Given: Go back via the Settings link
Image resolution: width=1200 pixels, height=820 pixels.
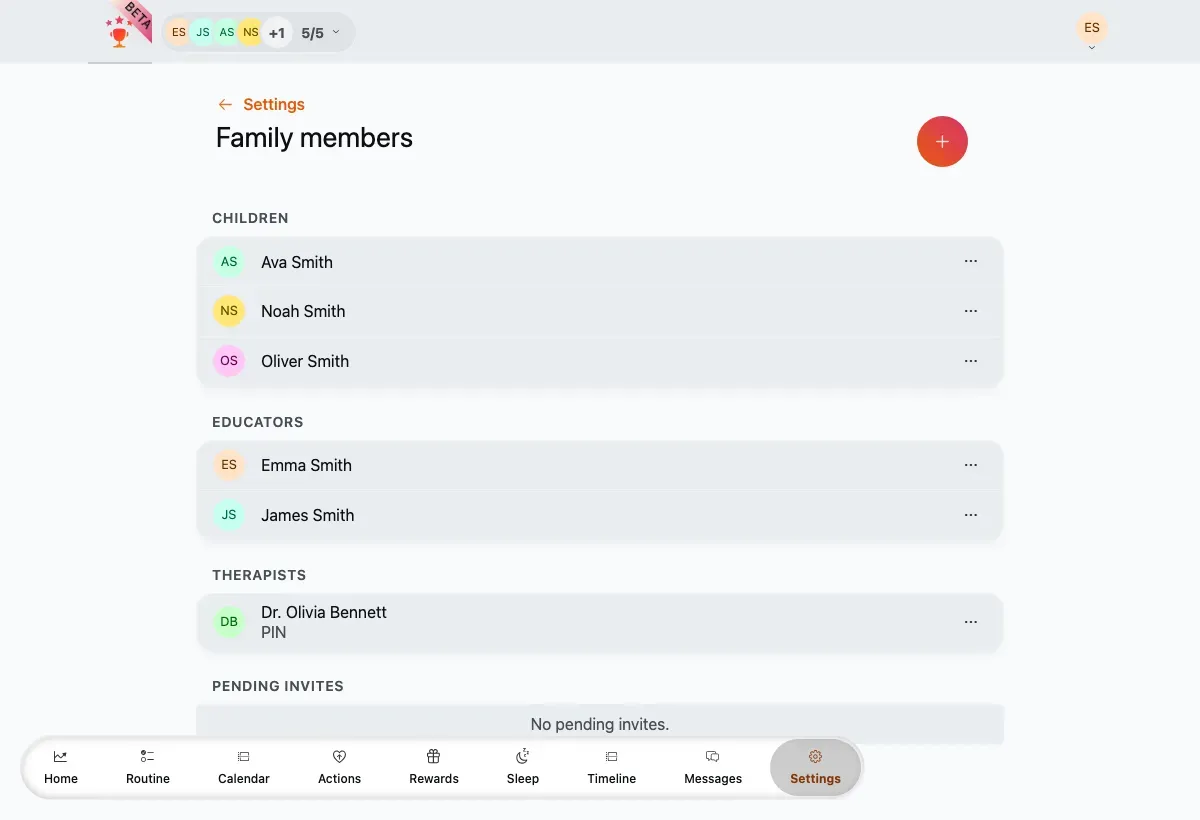Looking at the screenshot, I should (x=261, y=104).
